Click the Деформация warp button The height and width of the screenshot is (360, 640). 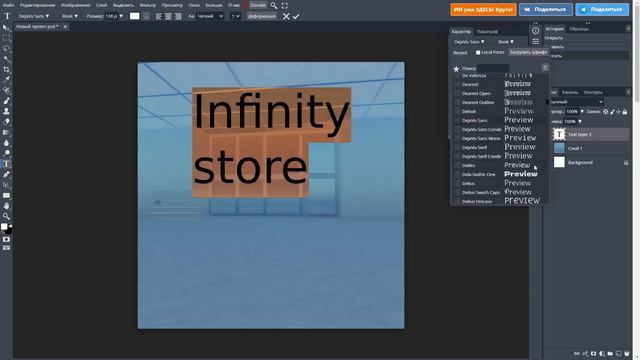[x=262, y=16]
